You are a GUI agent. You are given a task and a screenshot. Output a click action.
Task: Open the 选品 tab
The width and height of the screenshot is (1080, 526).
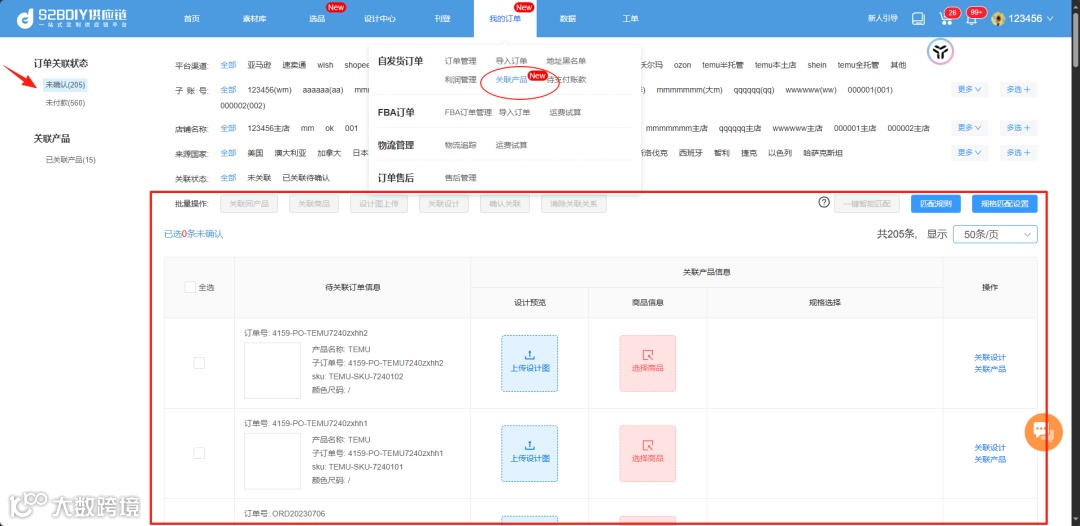pyautogui.click(x=317, y=19)
